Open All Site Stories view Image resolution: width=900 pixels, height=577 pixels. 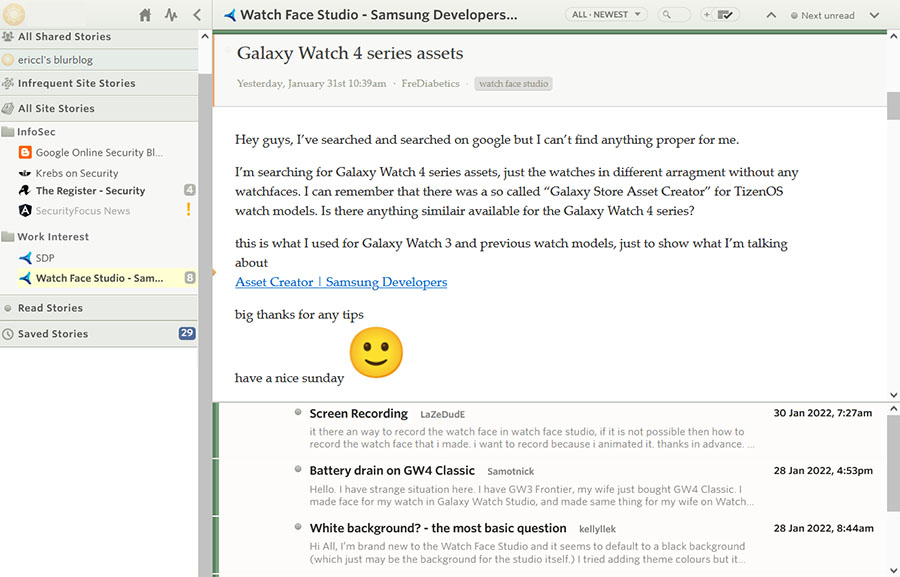point(56,108)
